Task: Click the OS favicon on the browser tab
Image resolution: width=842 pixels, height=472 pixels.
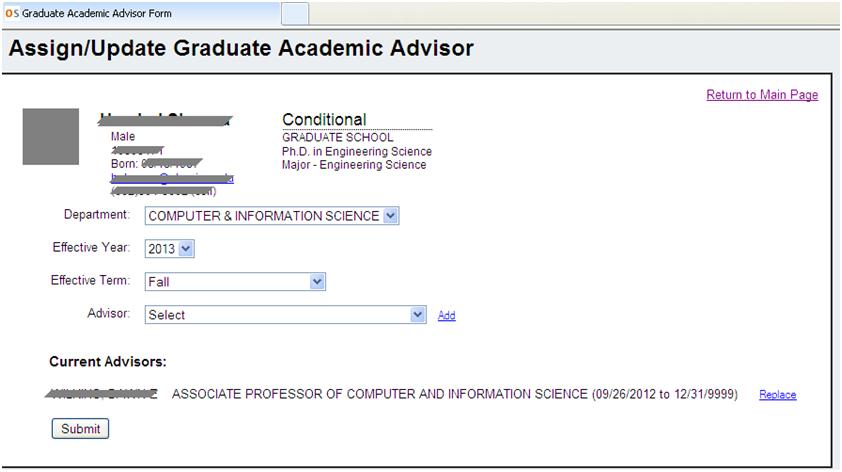Action: pos(12,13)
